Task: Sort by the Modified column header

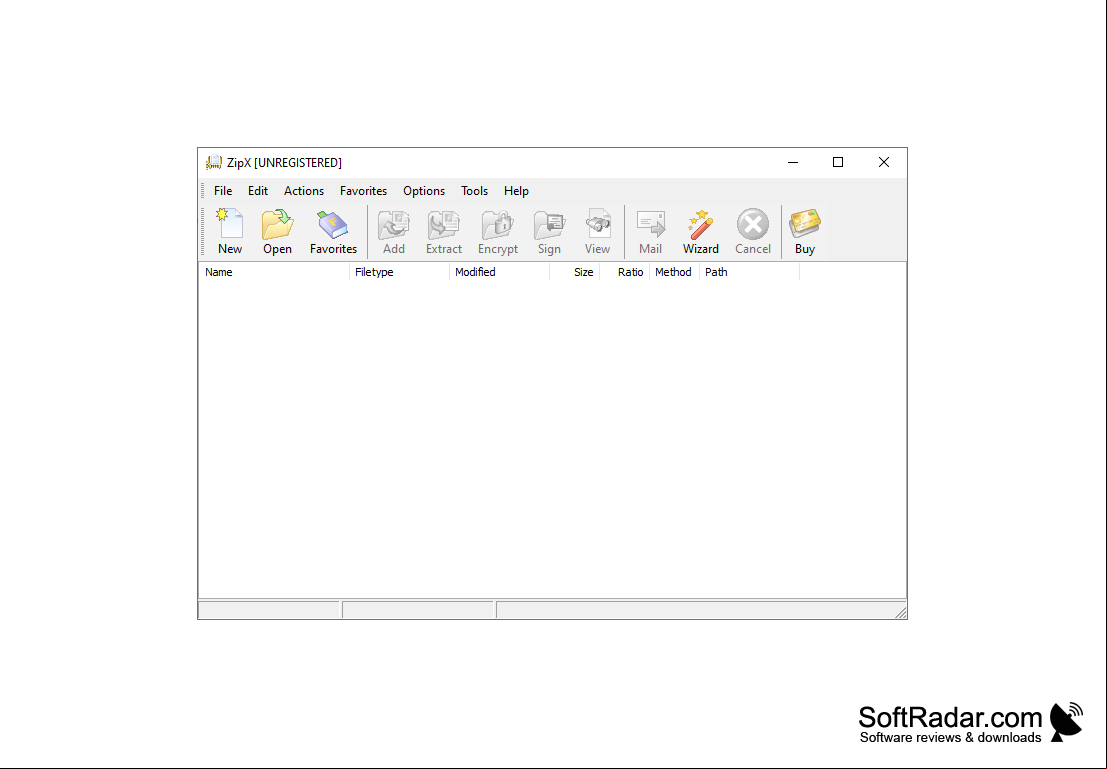Action: [x=500, y=272]
